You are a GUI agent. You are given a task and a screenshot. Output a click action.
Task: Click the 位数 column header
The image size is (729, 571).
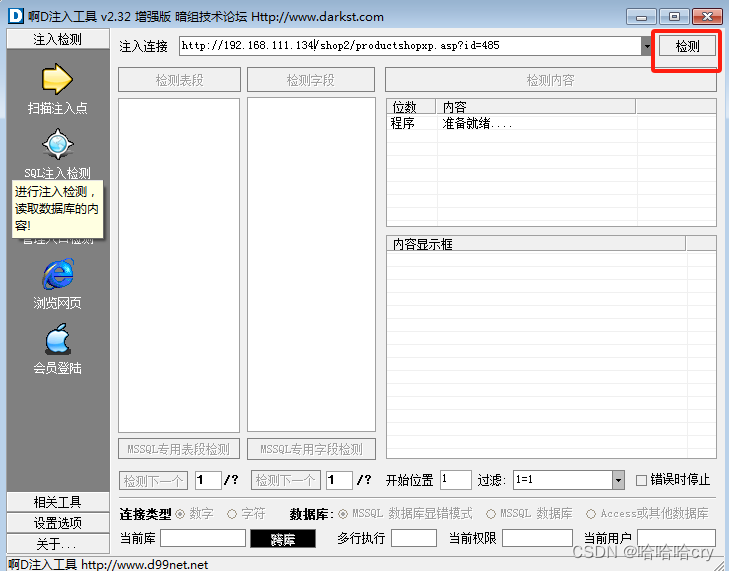pos(411,106)
